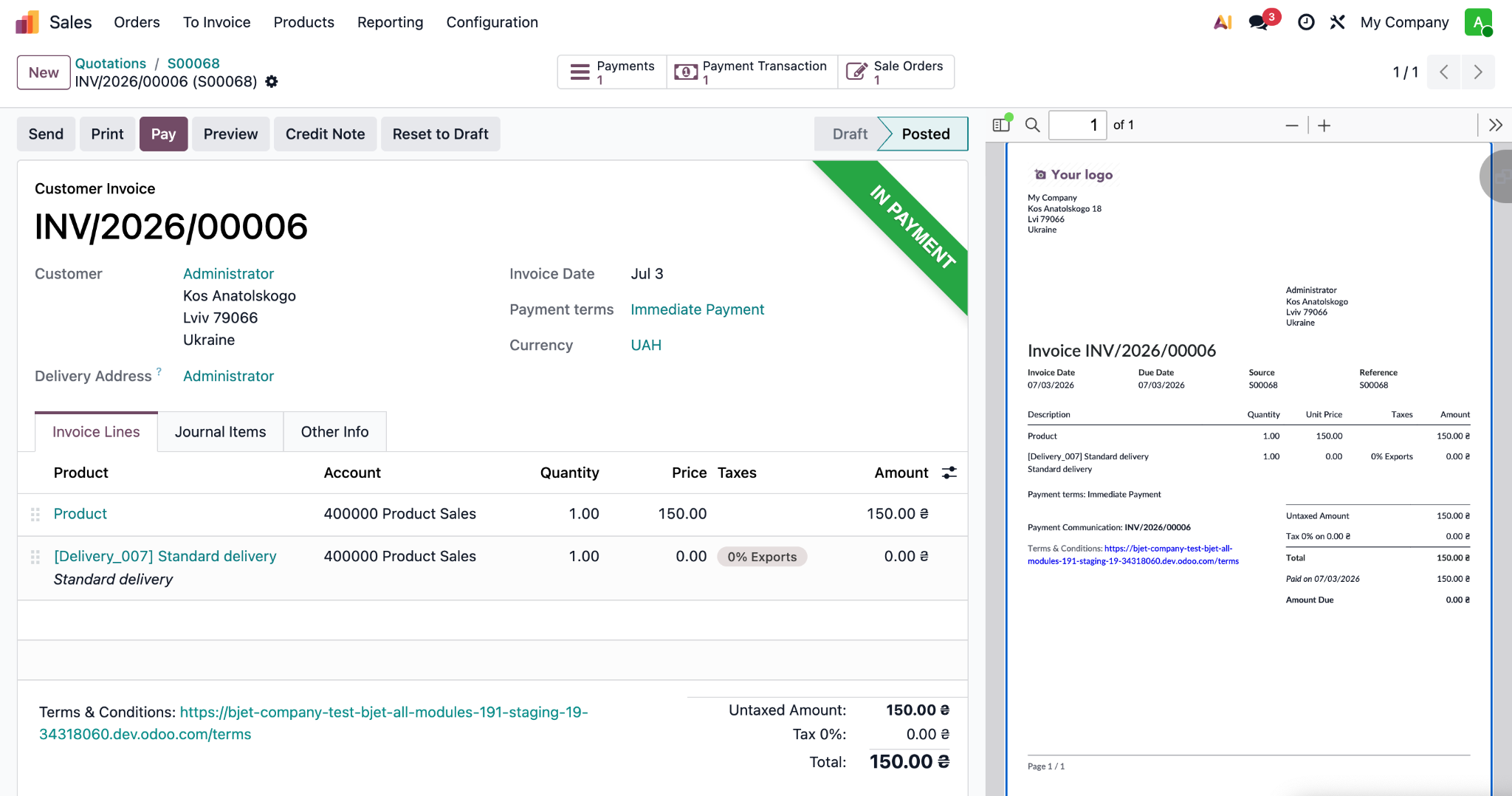This screenshot has height=796, width=1512.
Task: Click the Preview button
Action: 230,134
